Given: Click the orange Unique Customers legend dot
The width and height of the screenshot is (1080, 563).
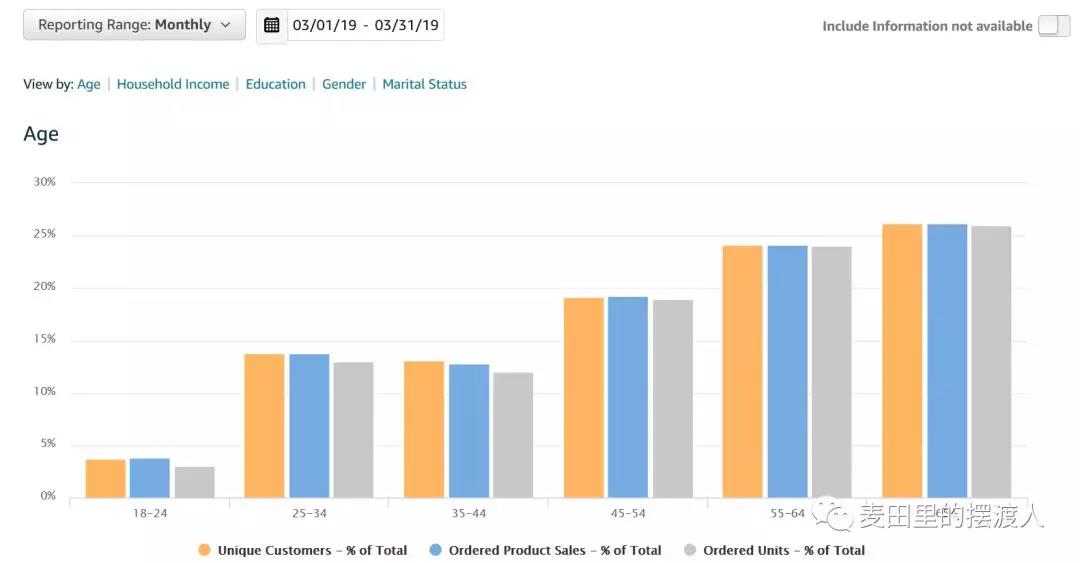Looking at the screenshot, I should (x=205, y=550).
